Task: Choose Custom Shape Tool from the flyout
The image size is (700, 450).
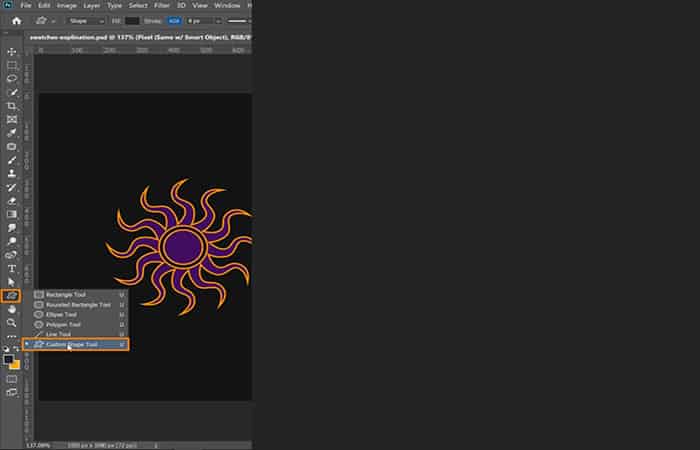Action: [78, 344]
